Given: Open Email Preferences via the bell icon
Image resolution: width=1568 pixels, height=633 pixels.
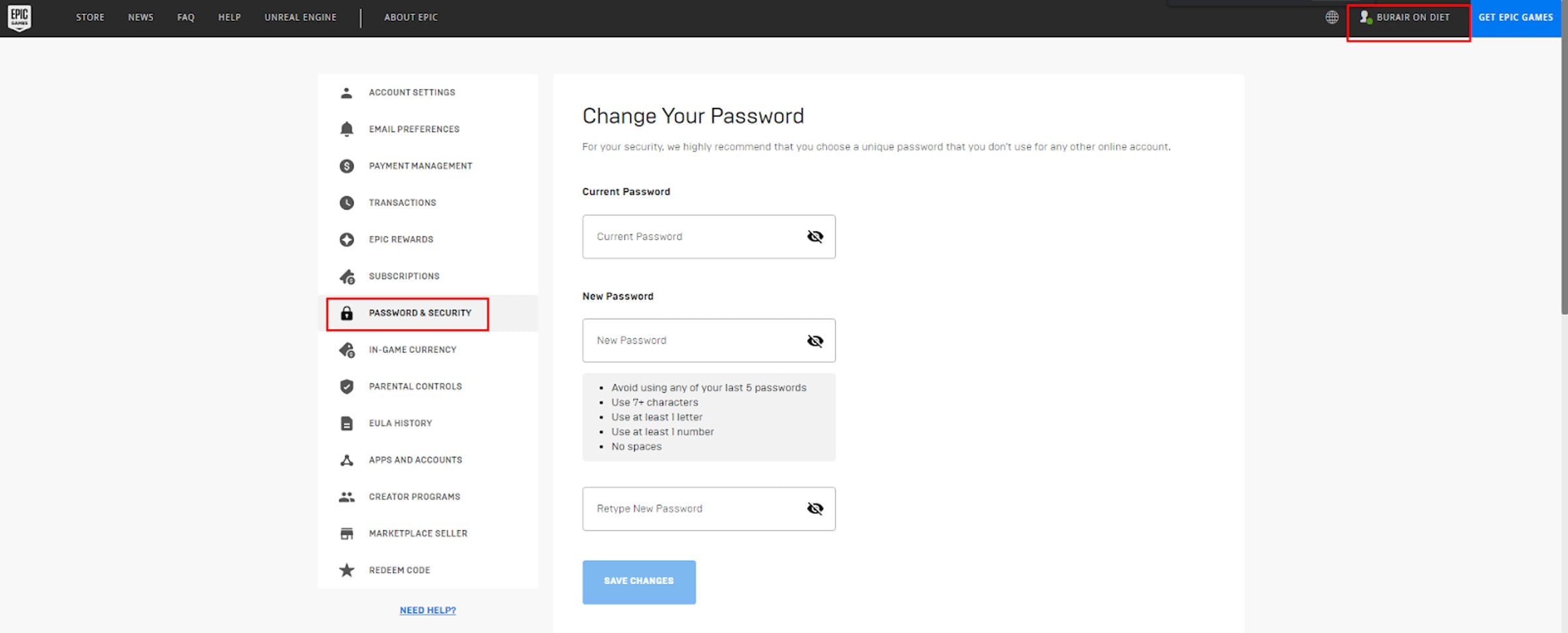Looking at the screenshot, I should (346, 129).
